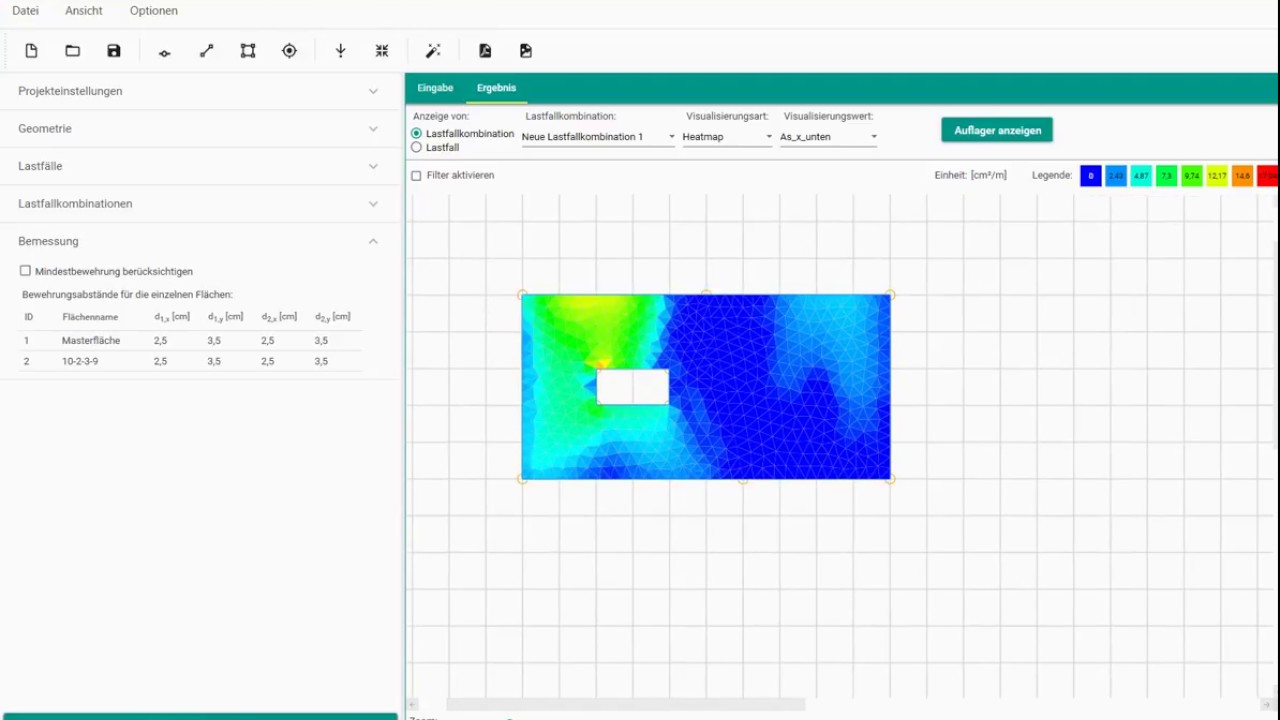Select the downward arrow load tool
The width and height of the screenshot is (1280, 720).
click(340, 51)
